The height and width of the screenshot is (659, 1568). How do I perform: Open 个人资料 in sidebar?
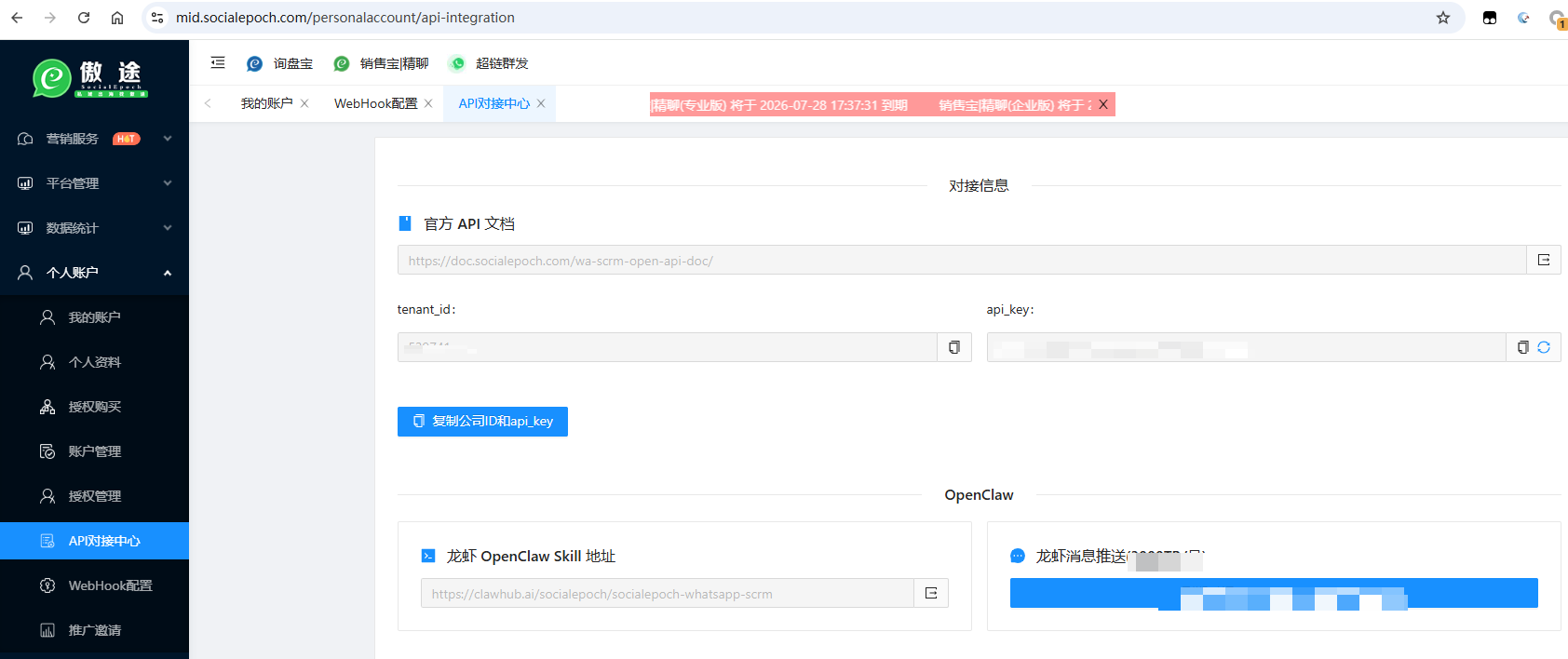(94, 362)
